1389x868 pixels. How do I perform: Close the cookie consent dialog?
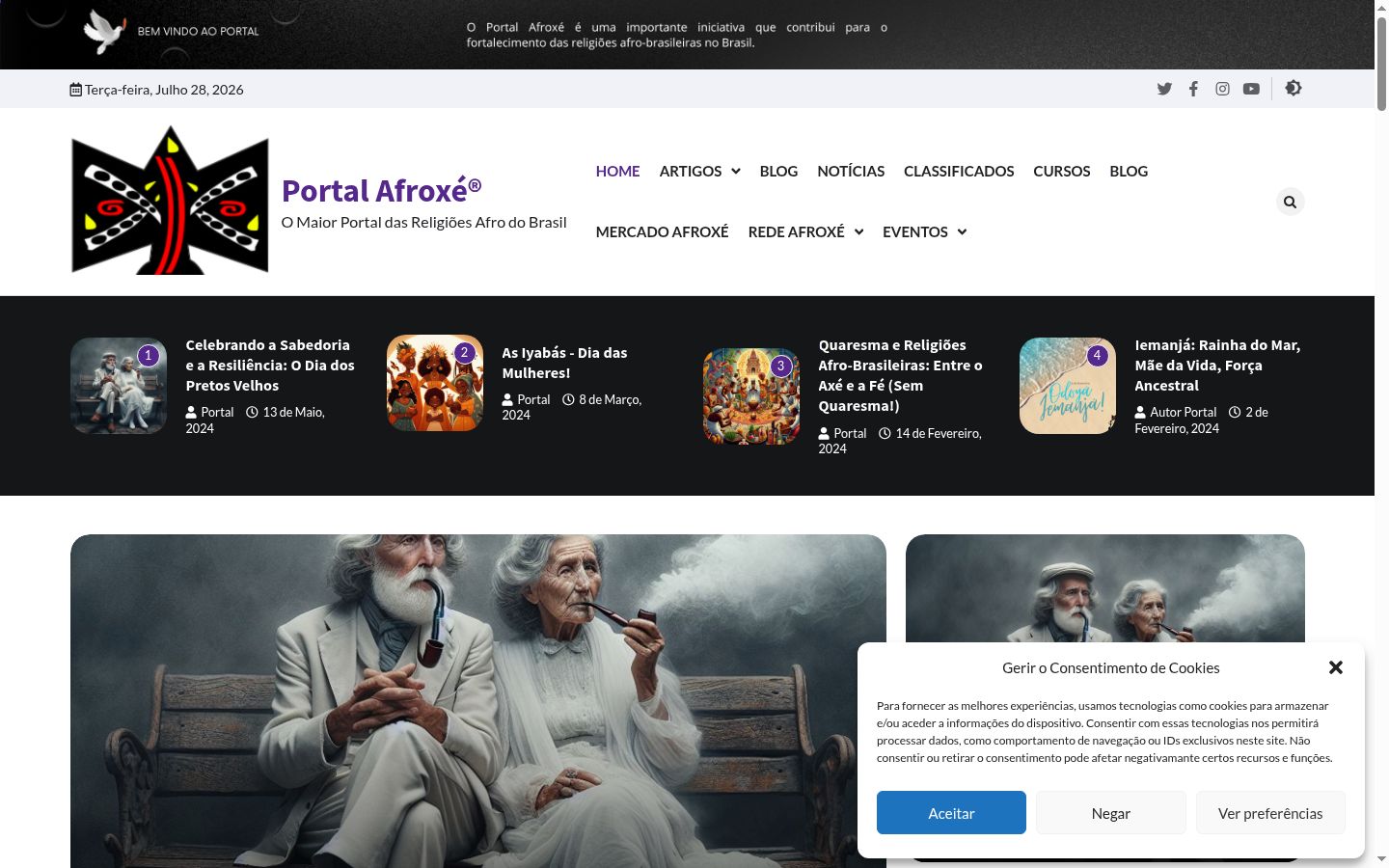pyautogui.click(x=1336, y=667)
